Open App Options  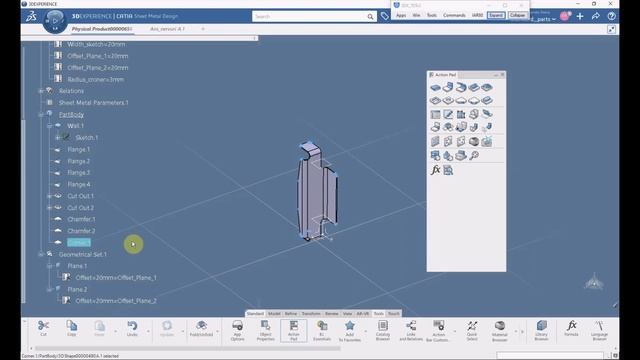[237, 330]
